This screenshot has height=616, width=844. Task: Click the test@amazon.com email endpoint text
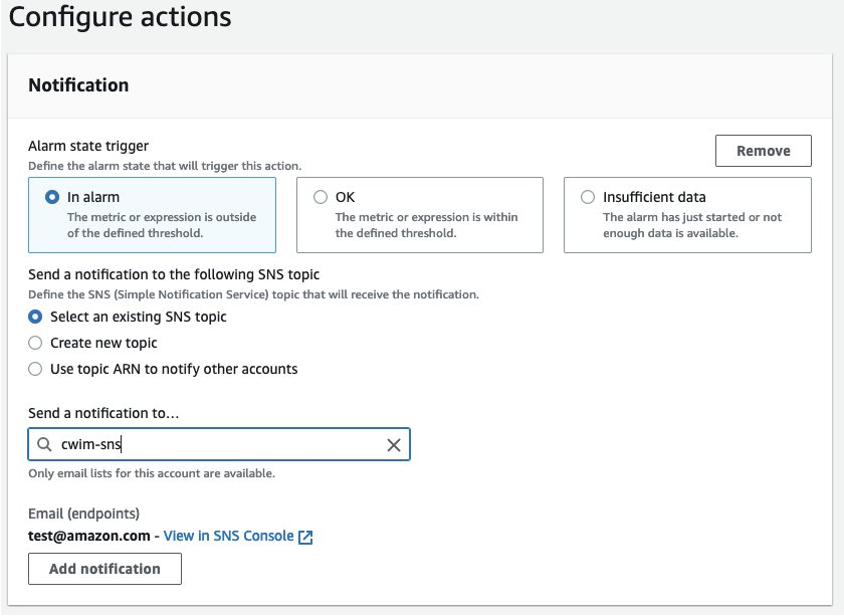pyautogui.click(x=89, y=536)
